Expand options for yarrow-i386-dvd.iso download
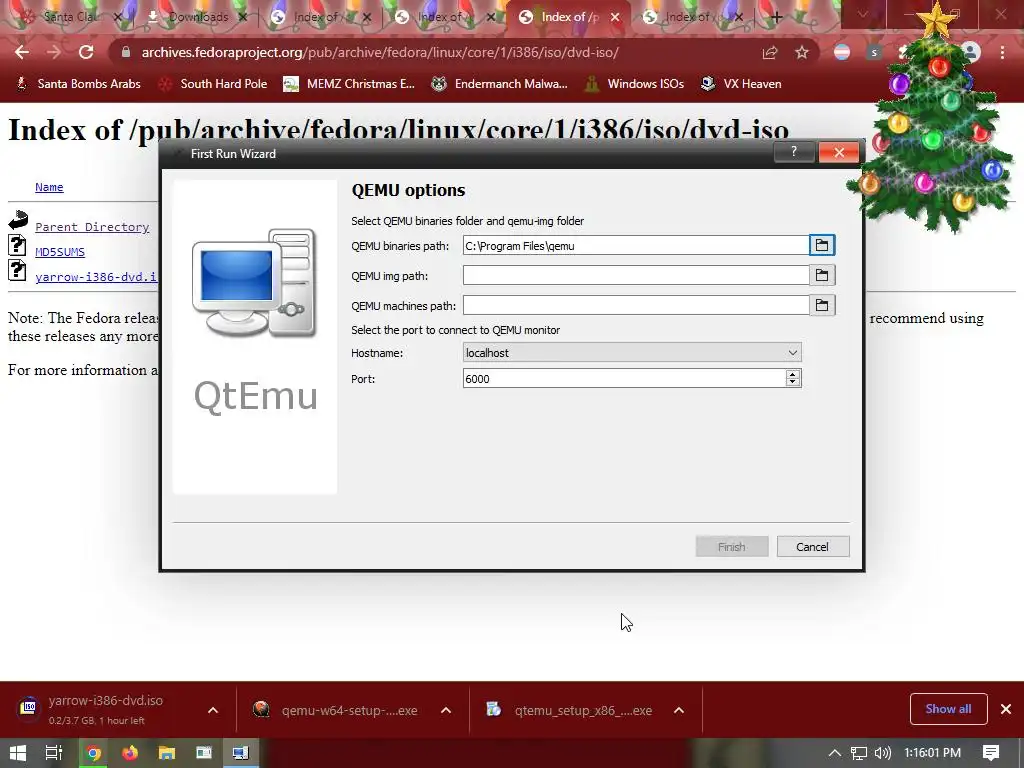Viewport: 1024px width, 768px height. click(x=213, y=710)
